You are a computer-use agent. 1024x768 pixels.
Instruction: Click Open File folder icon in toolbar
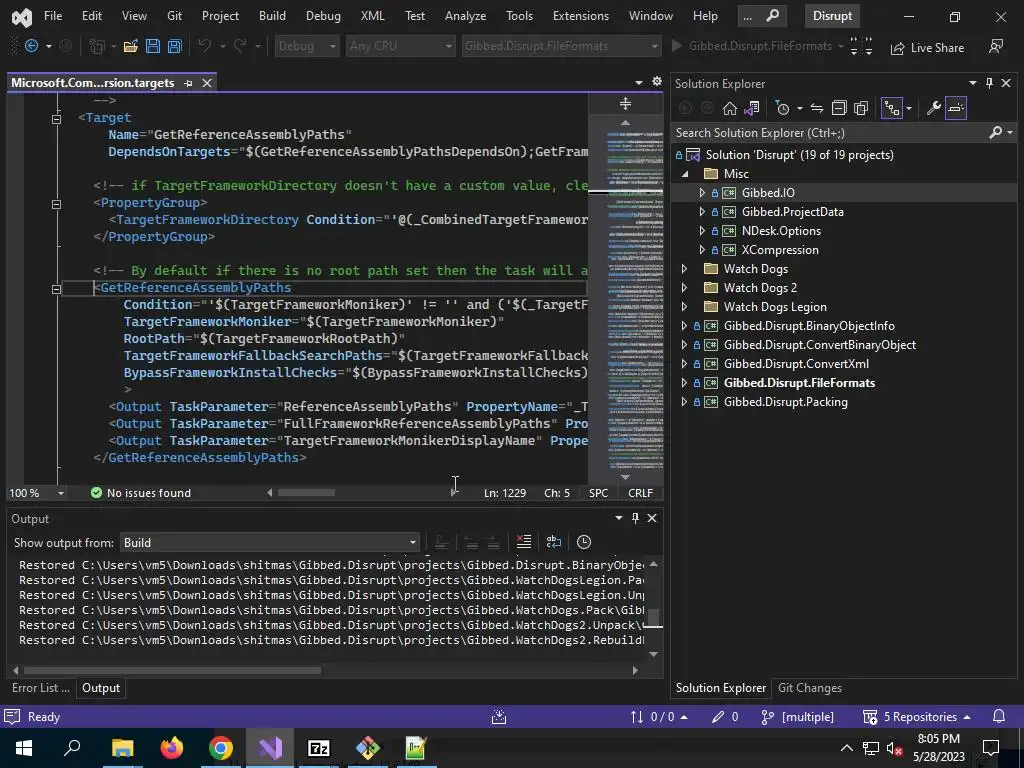131,46
